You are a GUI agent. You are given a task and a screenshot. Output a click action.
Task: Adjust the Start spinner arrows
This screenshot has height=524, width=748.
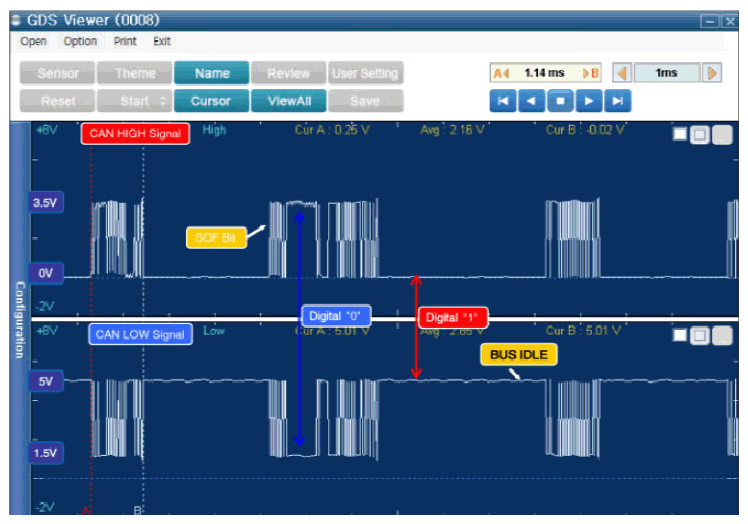tap(163, 101)
